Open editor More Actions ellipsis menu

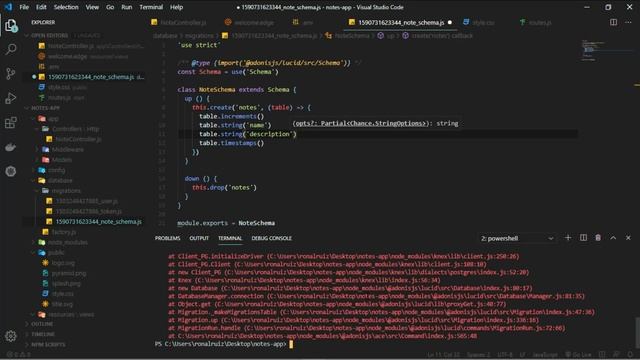pyautogui.click(x=628, y=22)
